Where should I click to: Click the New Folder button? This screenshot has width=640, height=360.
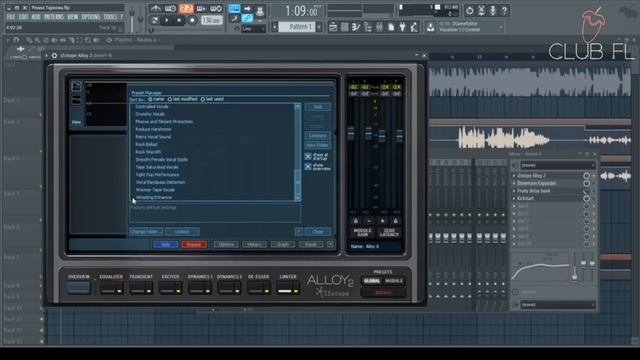(x=318, y=145)
